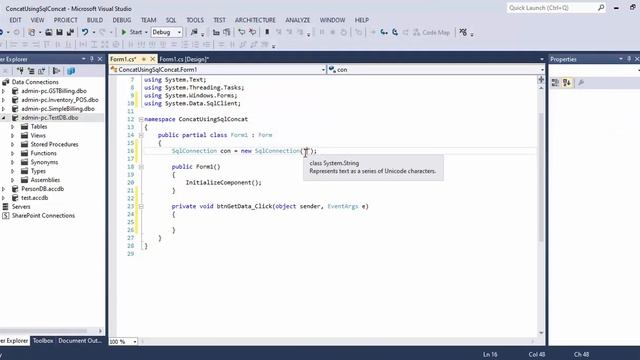Switch to the Toolbox tab
640x360 pixels.
coord(43,341)
